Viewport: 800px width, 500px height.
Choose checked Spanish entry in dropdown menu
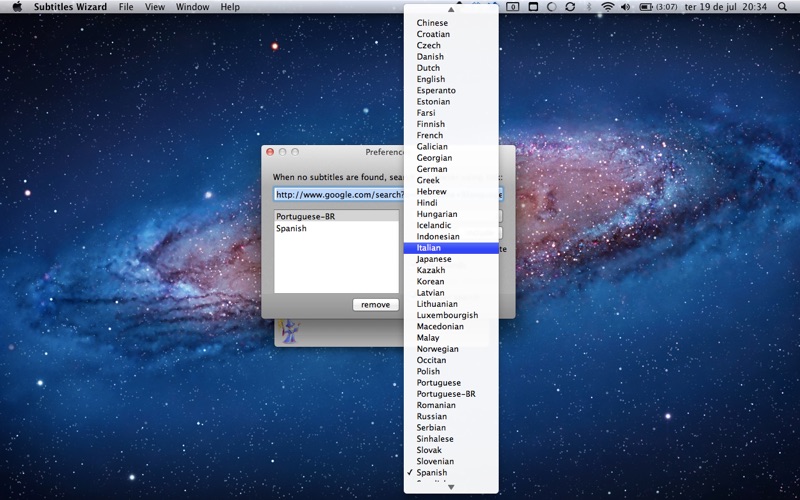pos(451,472)
